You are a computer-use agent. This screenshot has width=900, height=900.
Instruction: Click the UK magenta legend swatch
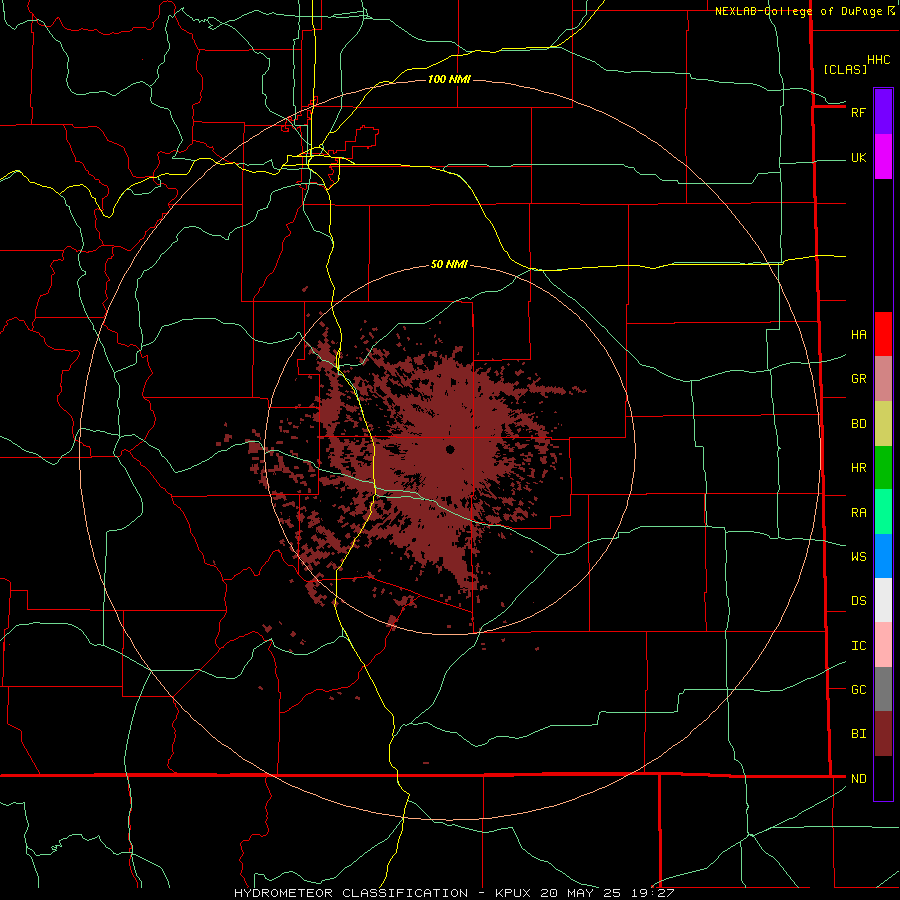[883, 157]
